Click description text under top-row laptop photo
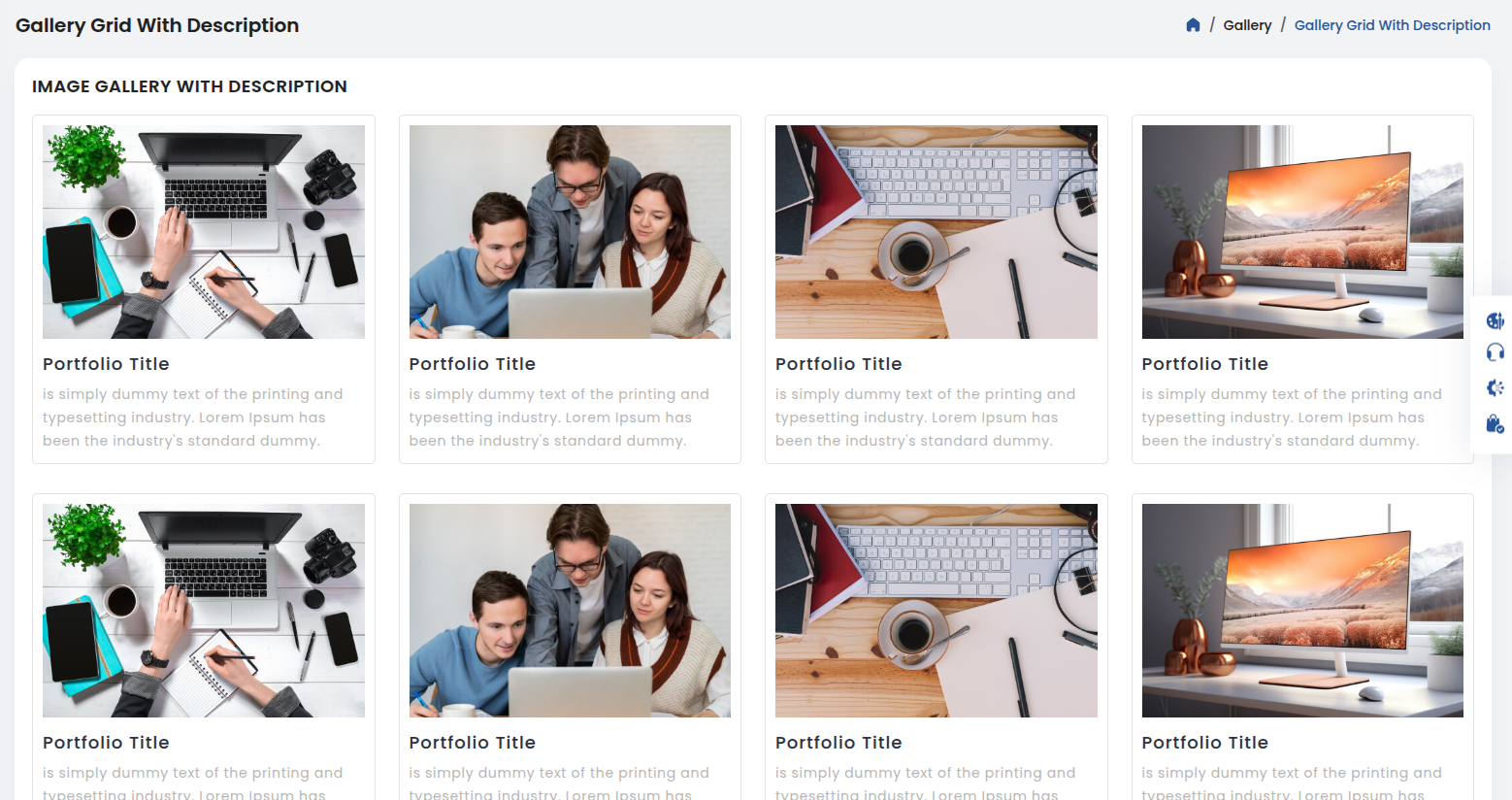The width and height of the screenshot is (1512, 800). [x=193, y=417]
